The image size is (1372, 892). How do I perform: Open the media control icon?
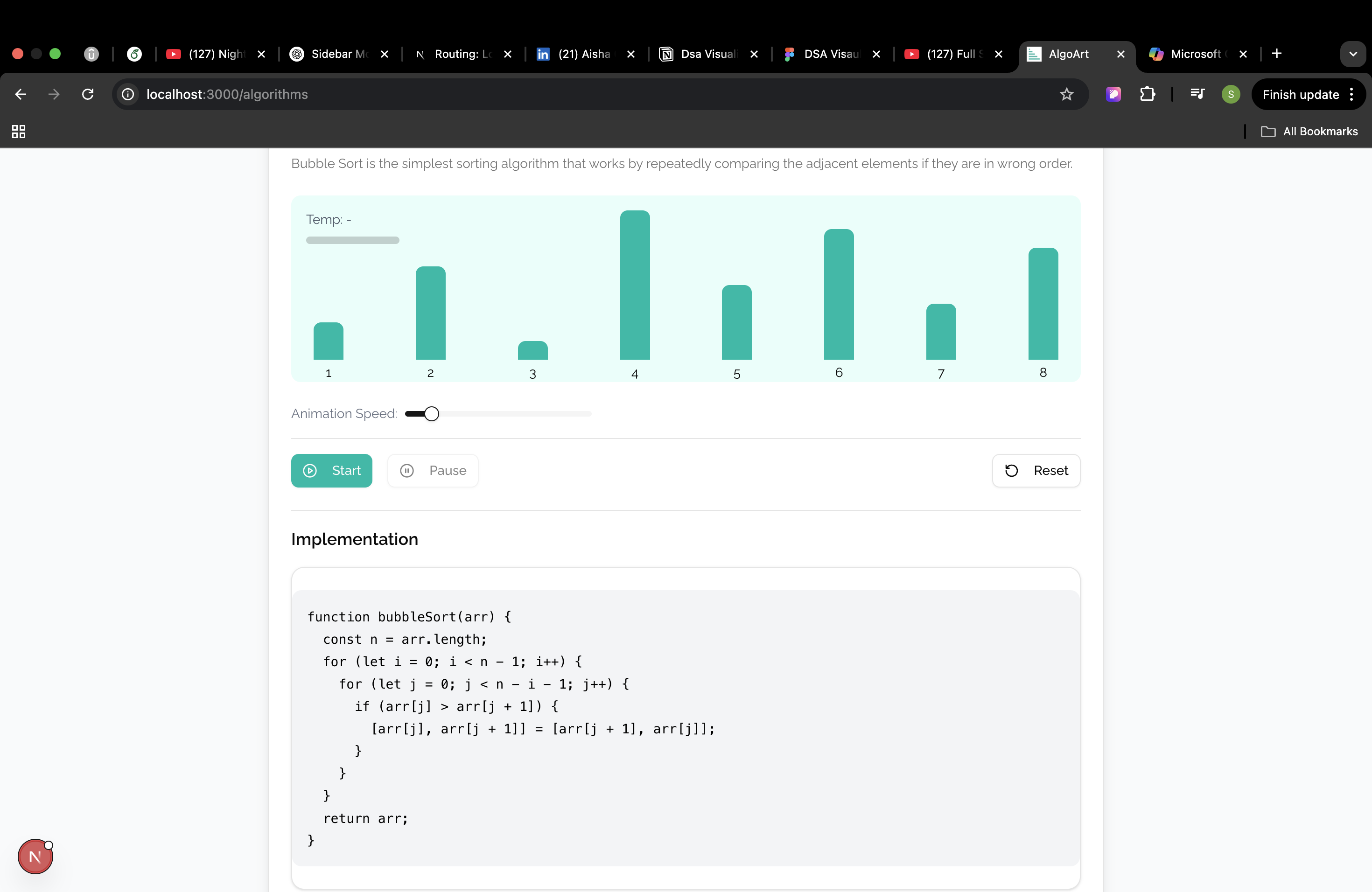tap(1197, 95)
